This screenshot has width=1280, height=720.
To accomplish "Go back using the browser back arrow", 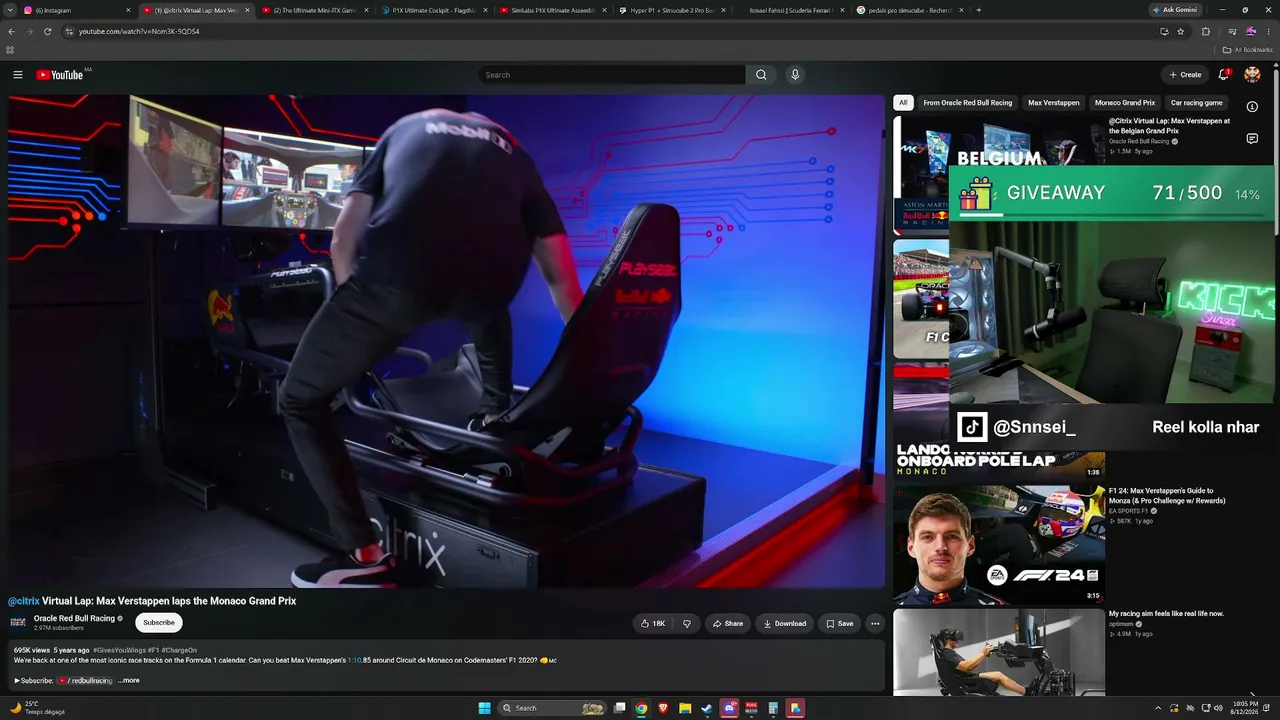I will [11, 31].
